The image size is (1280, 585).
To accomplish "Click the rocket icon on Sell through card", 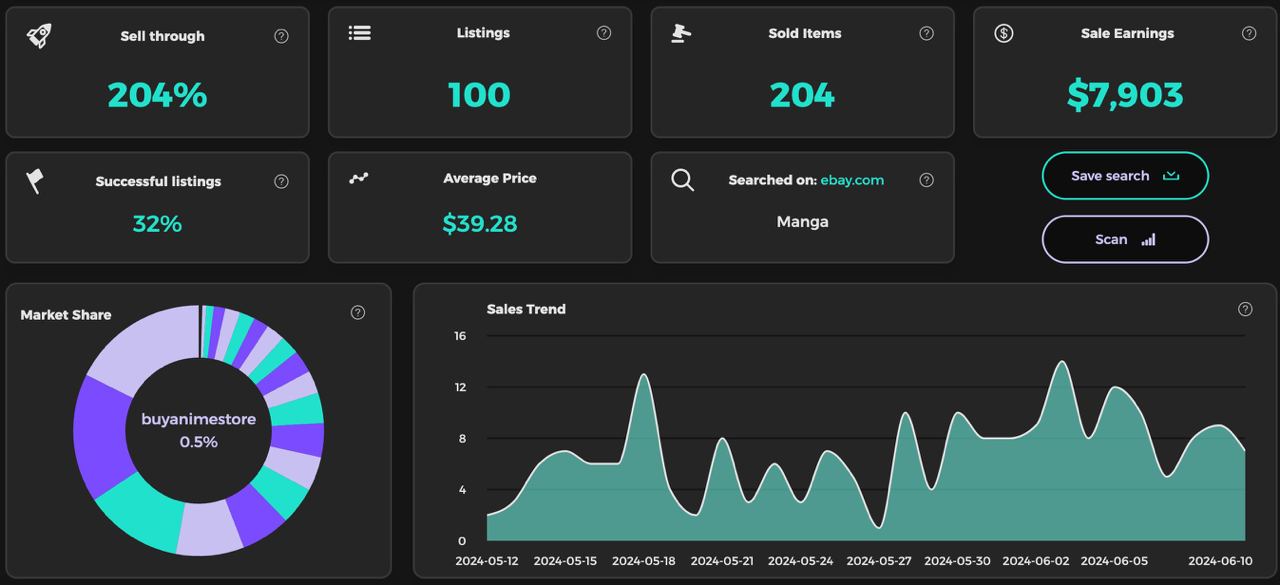I will click(39, 36).
